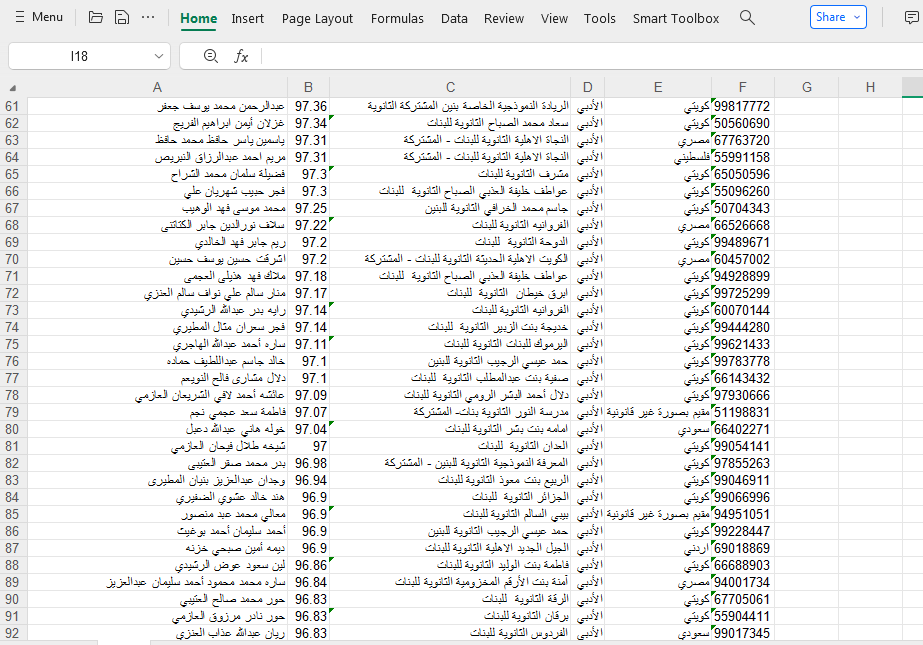
Task: Click the Share button
Action: [x=830, y=17]
